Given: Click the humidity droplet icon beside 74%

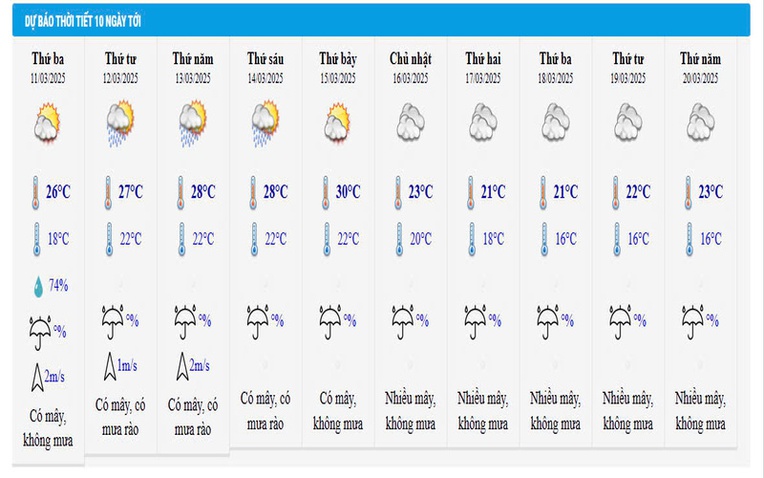Looking at the screenshot, I should click(x=38, y=287).
